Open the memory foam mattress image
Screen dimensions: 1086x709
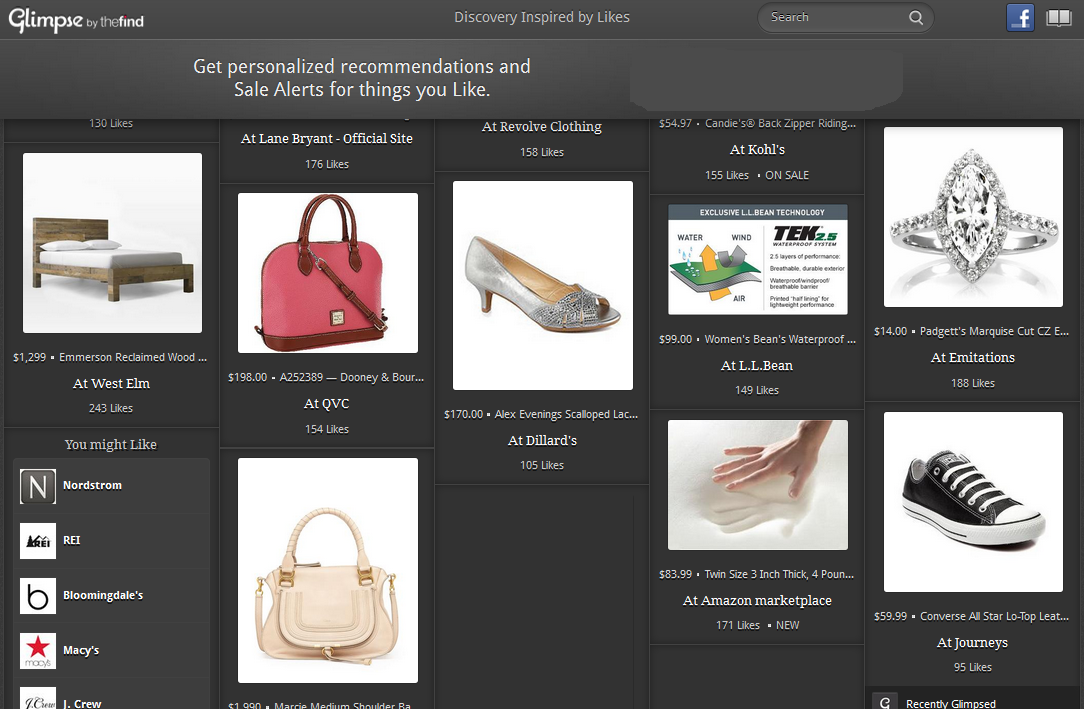tap(757, 485)
